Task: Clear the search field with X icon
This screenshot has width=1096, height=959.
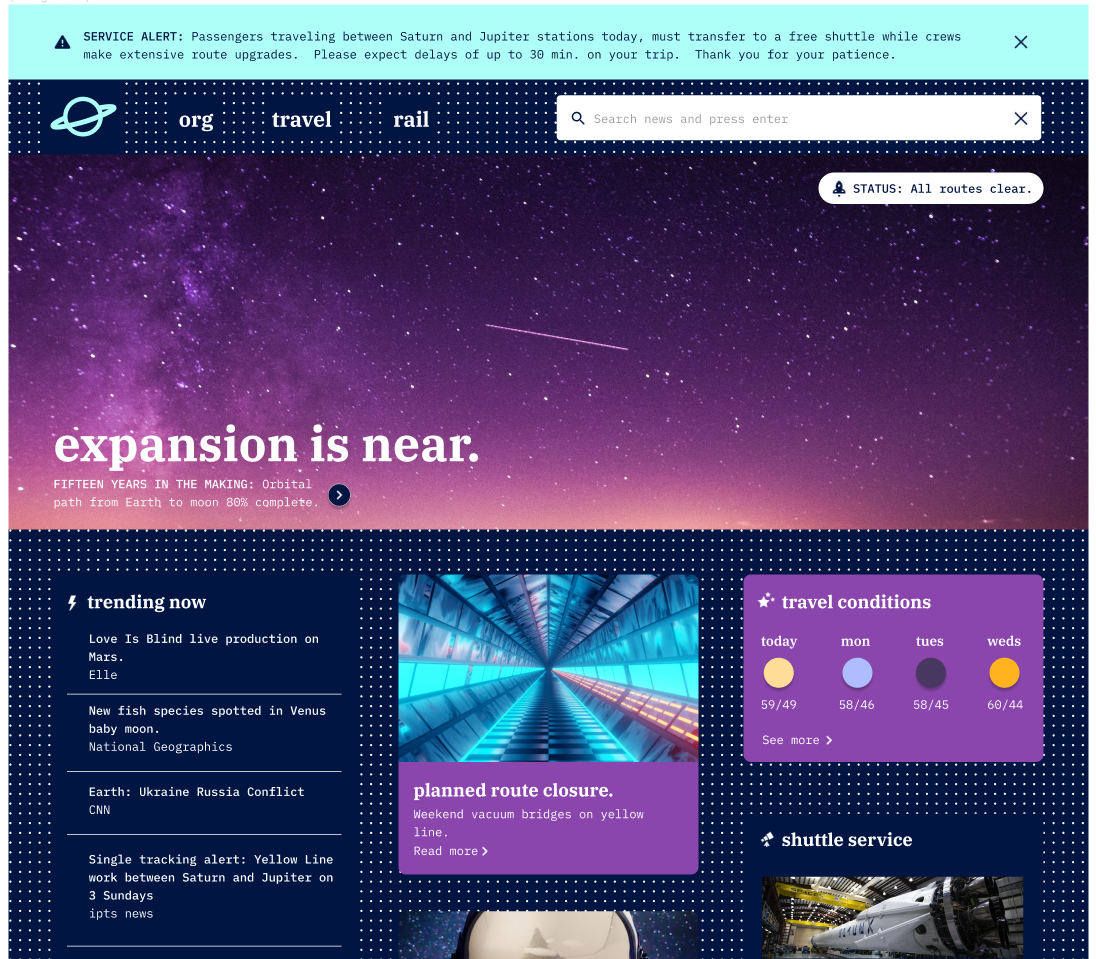Action: 1021,118
